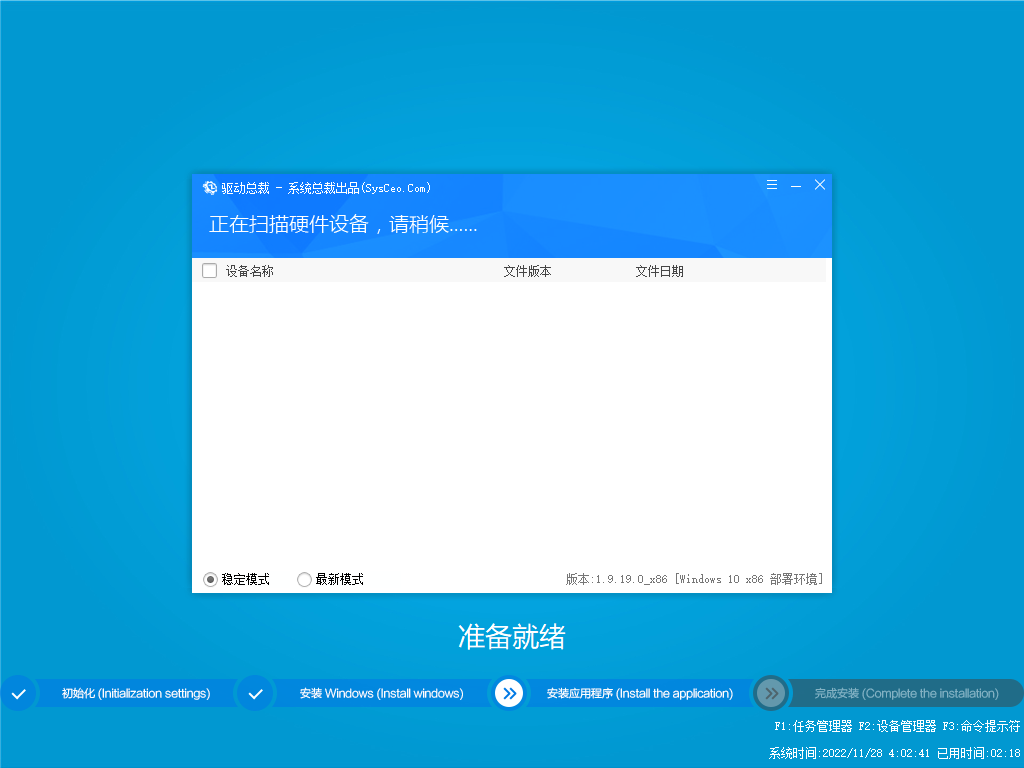The height and width of the screenshot is (768, 1024).
Task: Click the F2:设备管理器 shortcut text
Action: 897,726
